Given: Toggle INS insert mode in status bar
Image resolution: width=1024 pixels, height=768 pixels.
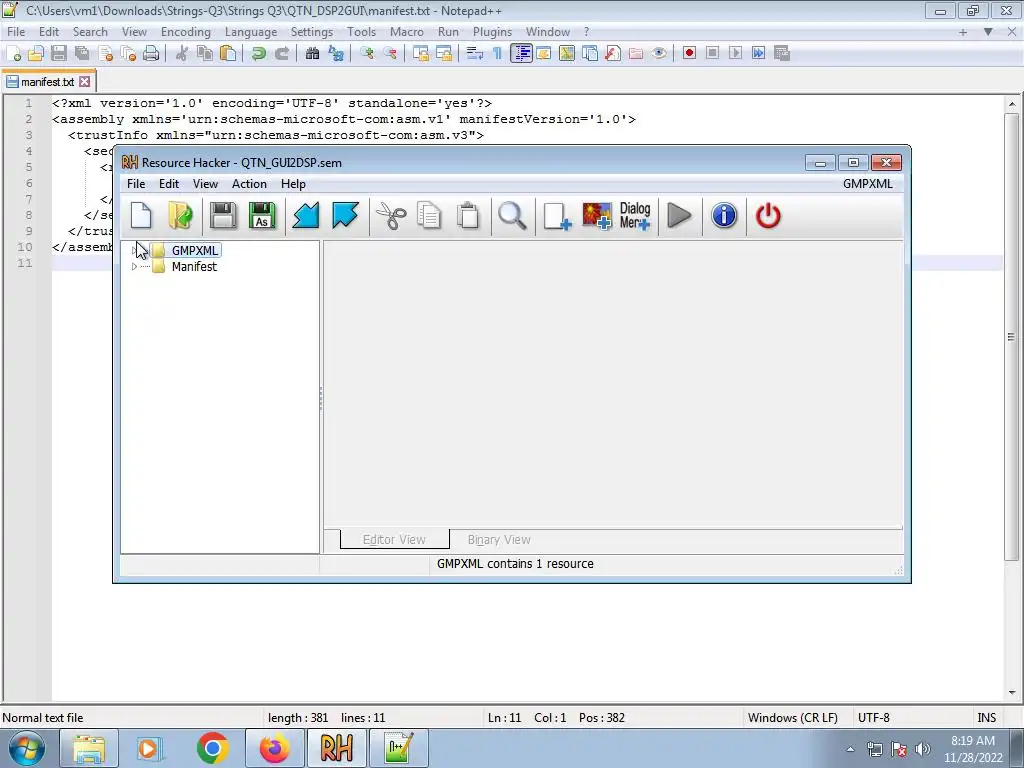Looking at the screenshot, I should pos(986,718).
